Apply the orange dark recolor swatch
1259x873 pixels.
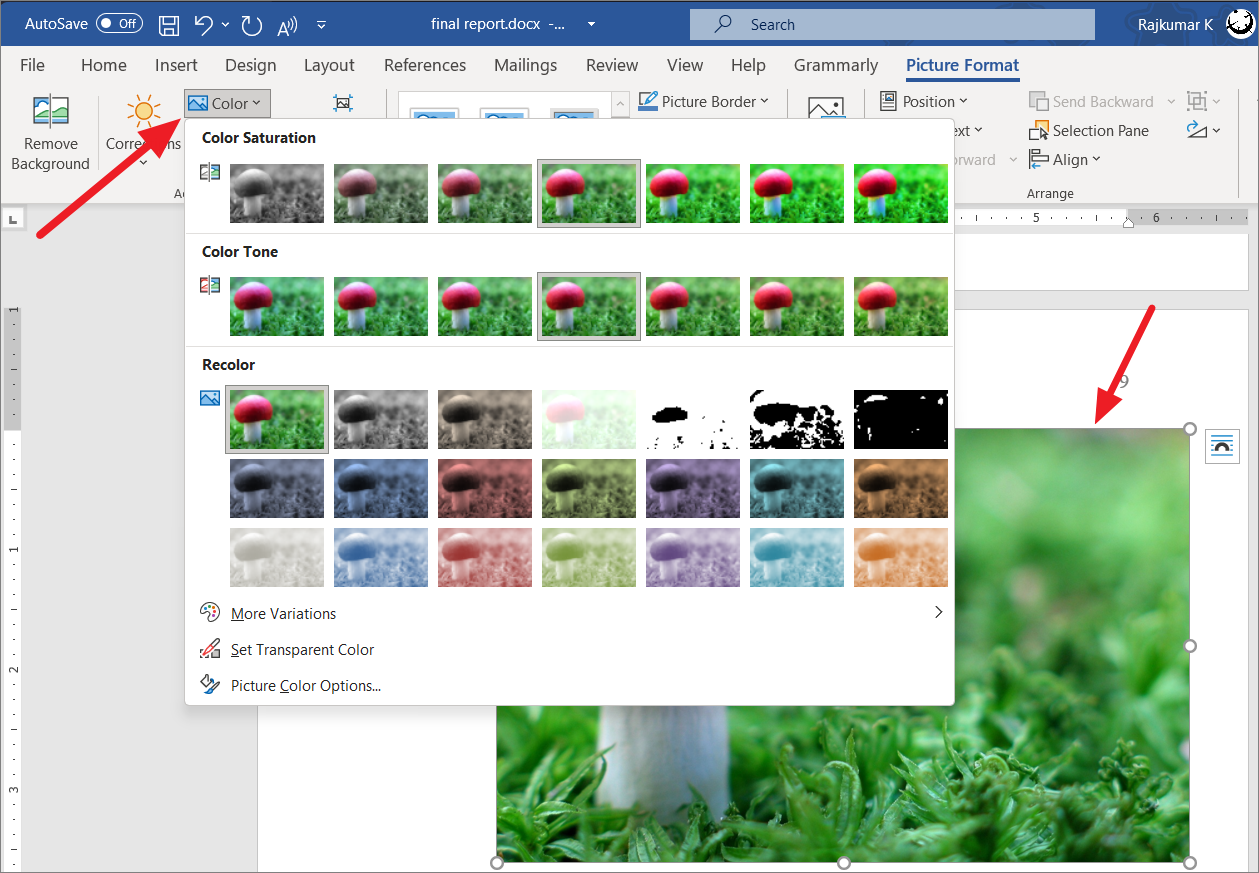coord(901,488)
